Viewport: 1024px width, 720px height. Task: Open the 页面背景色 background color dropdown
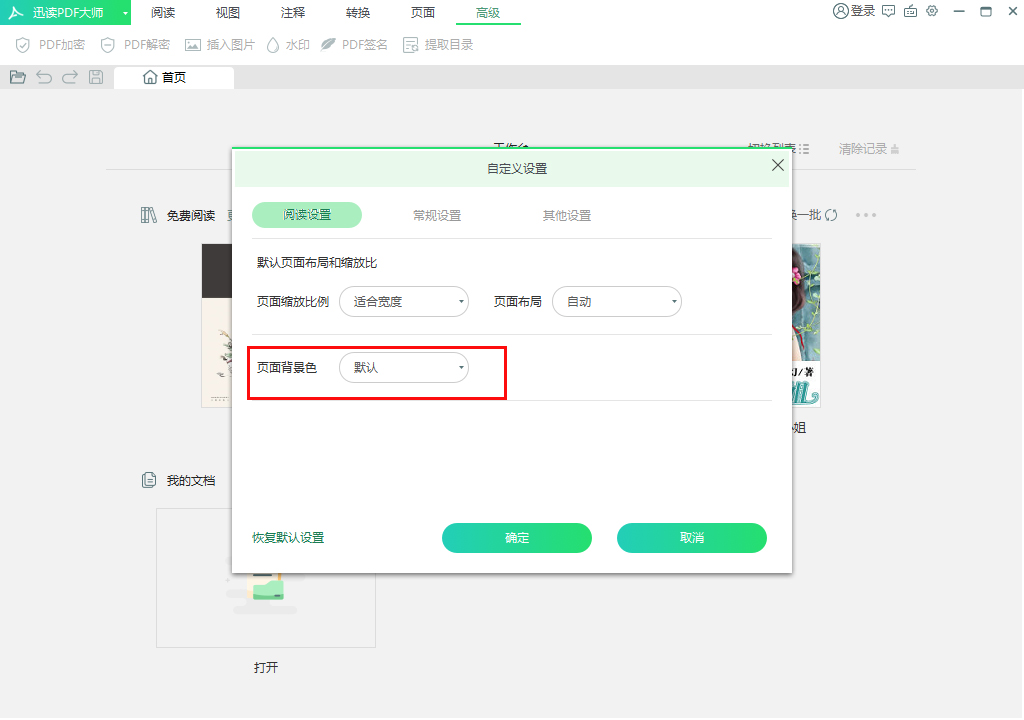click(404, 367)
